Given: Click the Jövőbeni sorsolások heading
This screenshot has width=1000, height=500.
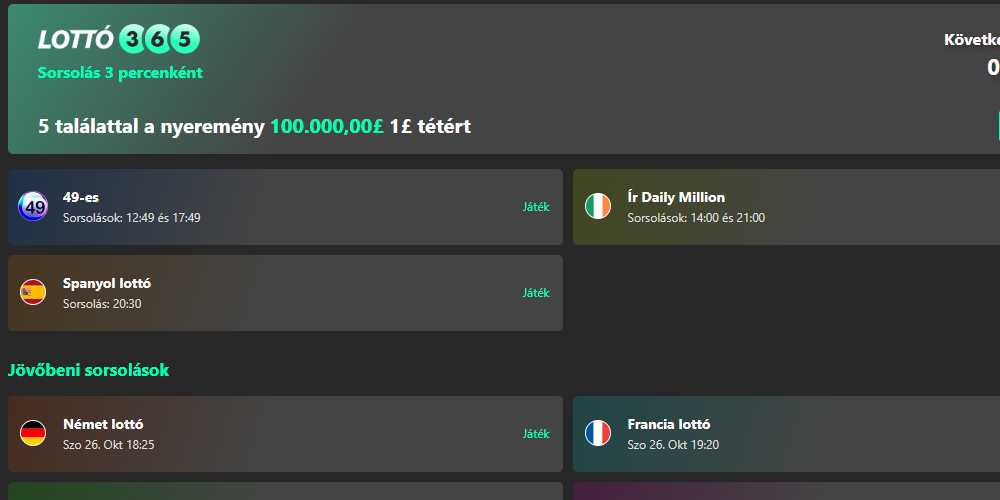Looking at the screenshot, I should (x=88, y=370).
